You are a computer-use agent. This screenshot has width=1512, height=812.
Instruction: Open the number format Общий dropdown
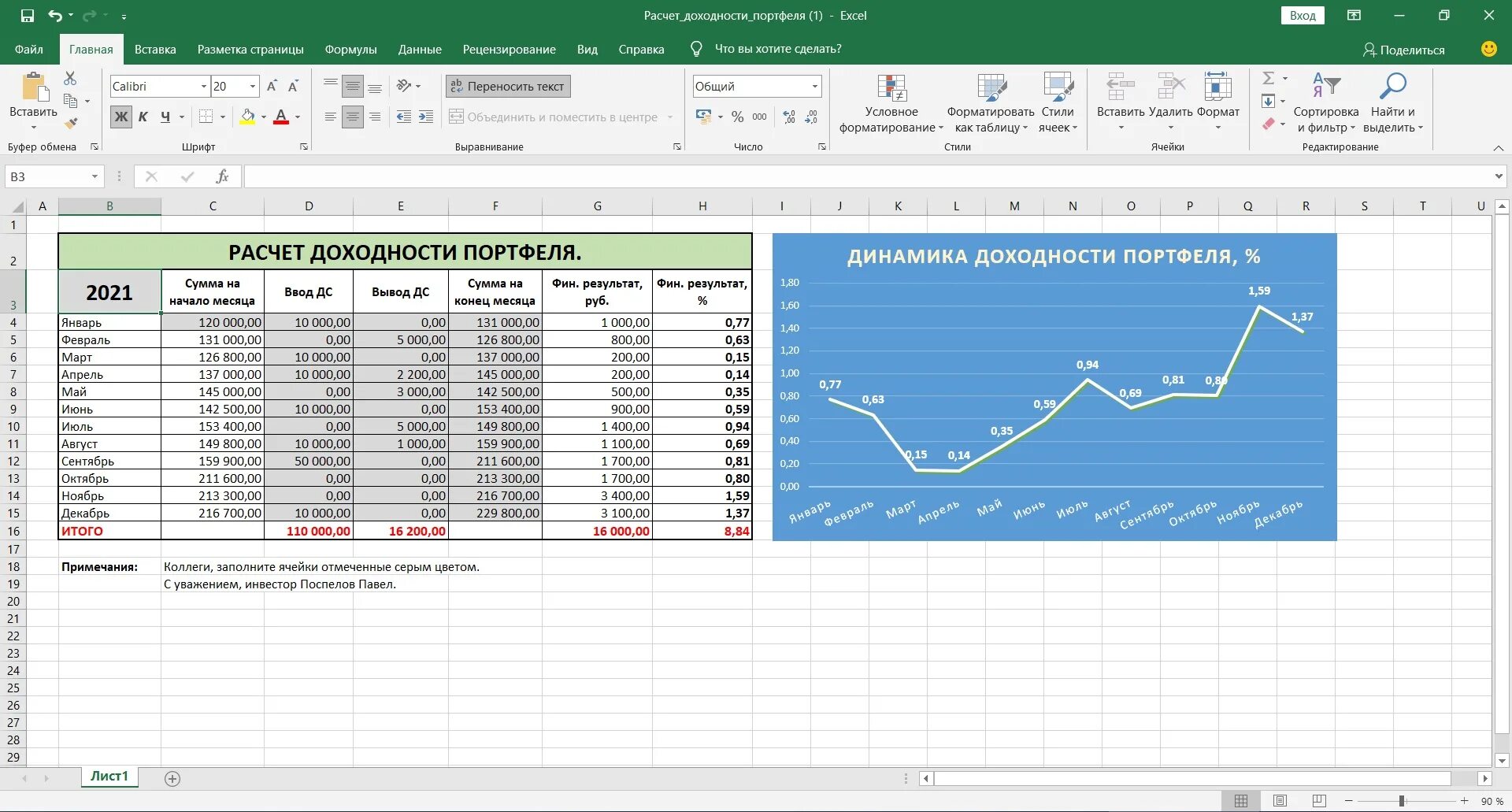point(815,86)
